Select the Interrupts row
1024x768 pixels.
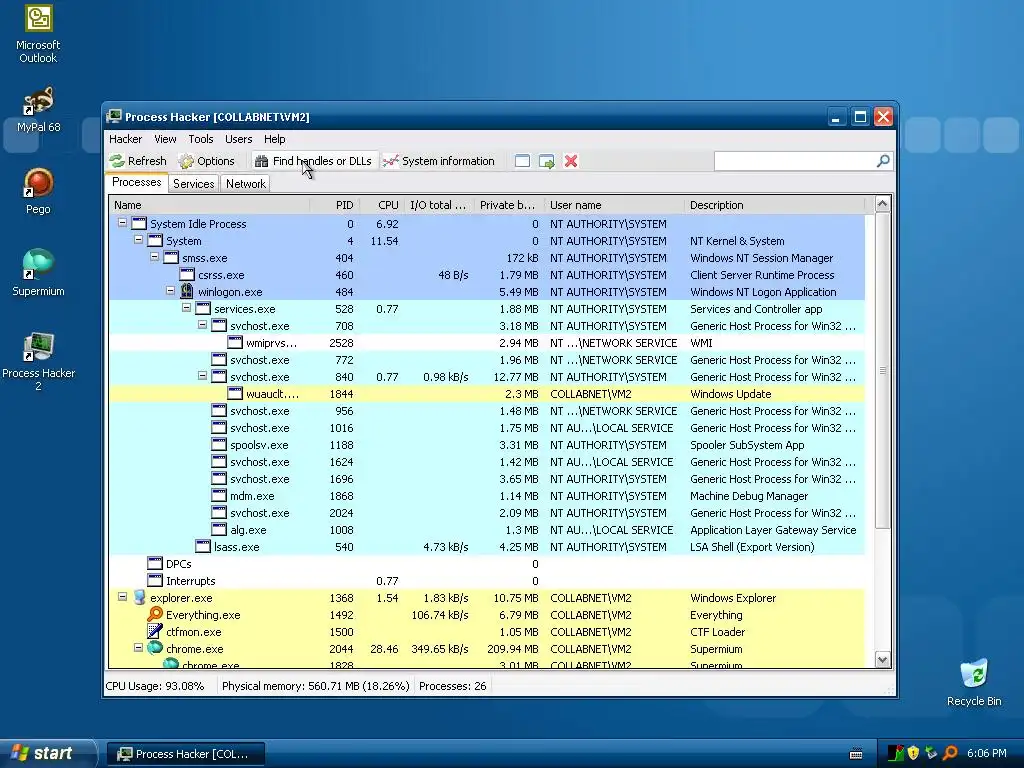487,581
